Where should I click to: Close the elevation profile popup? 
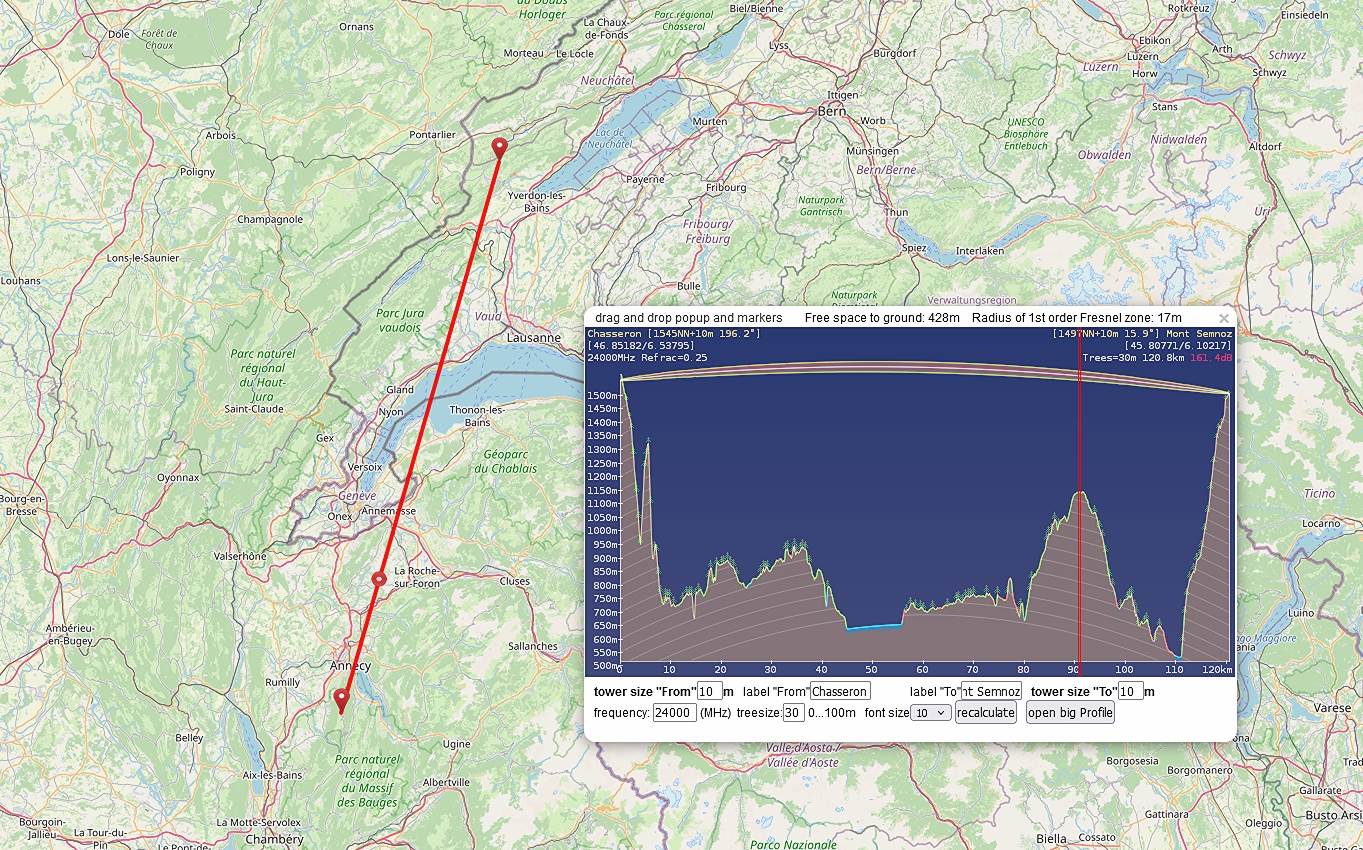tap(1223, 318)
